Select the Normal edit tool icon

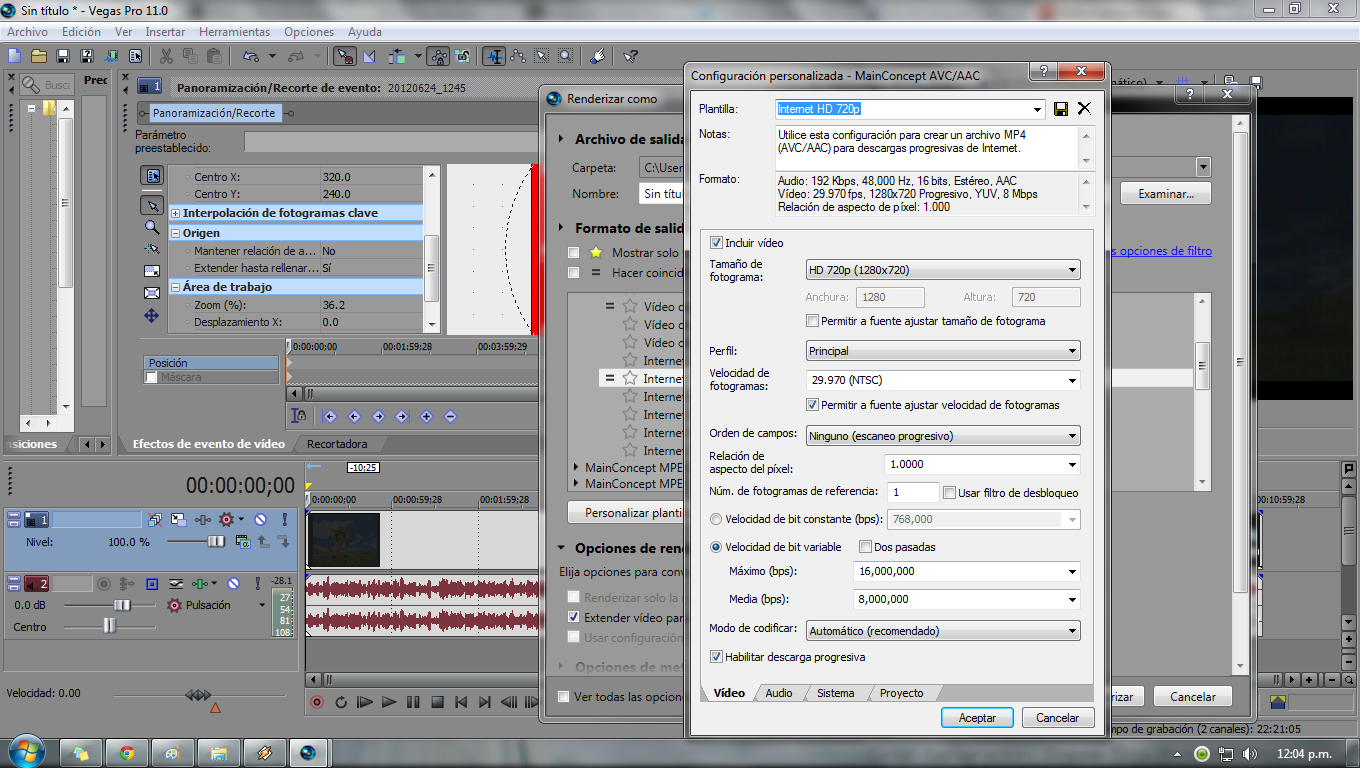coord(493,56)
